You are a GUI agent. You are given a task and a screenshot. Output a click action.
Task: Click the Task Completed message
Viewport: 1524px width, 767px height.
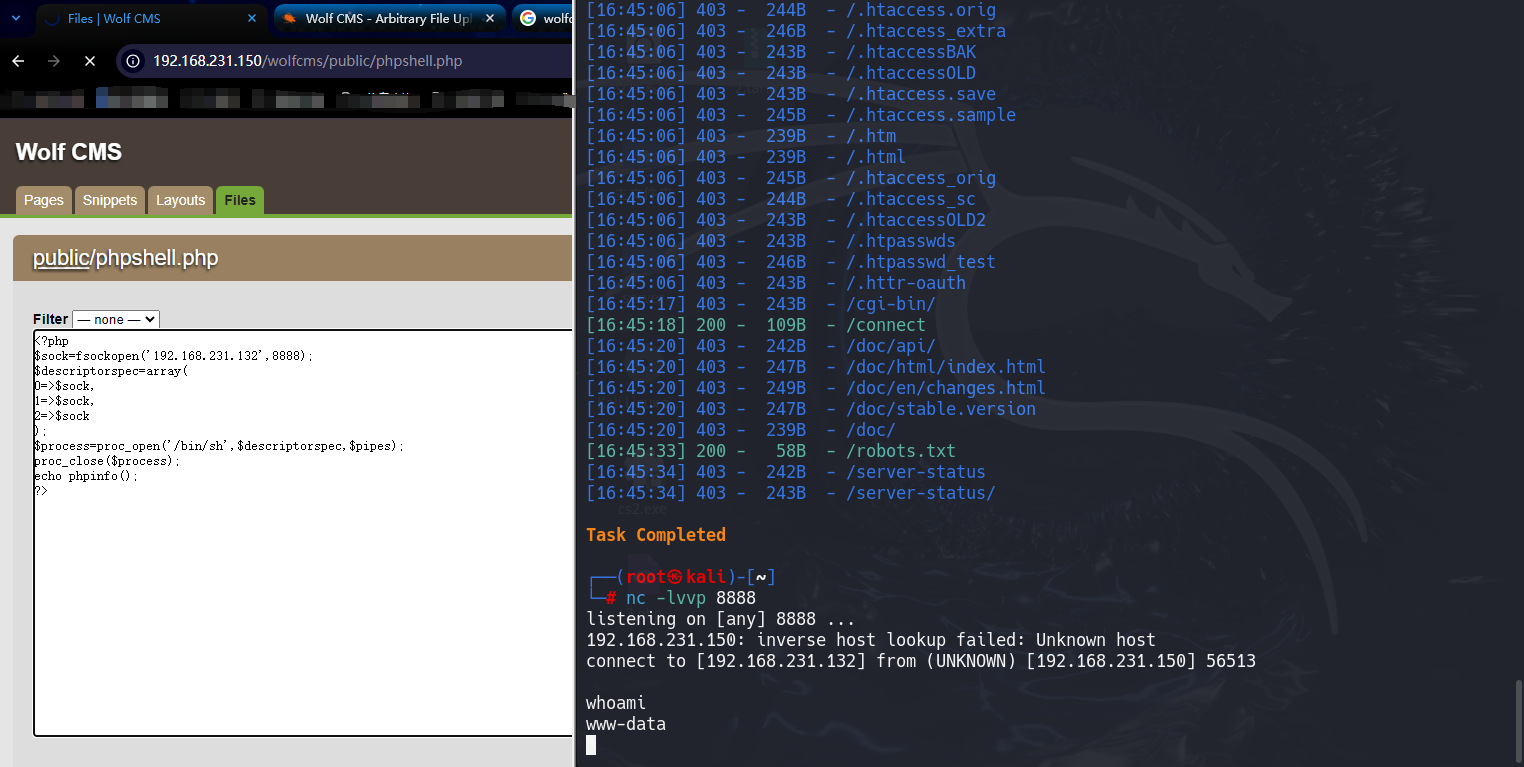pos(656,535)
